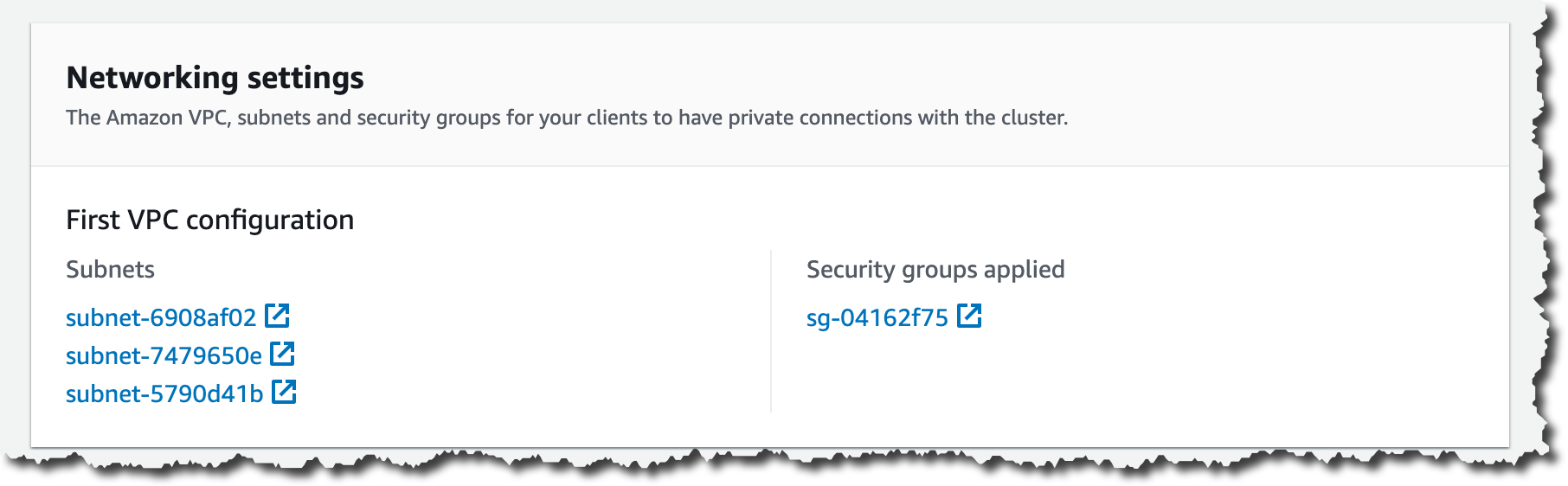1568x486 pixels.
Task: Click the Security groups applied label
Action: 935,270
